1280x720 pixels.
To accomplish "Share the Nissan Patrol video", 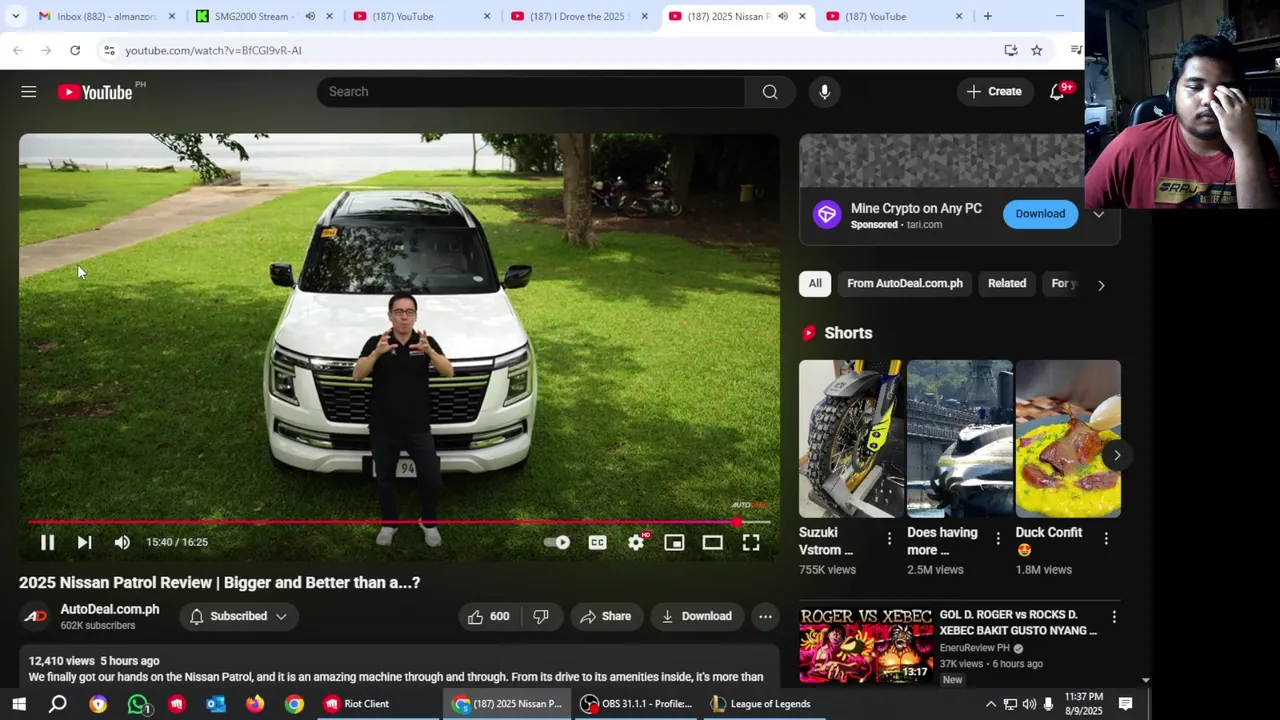I will point(605,616).
